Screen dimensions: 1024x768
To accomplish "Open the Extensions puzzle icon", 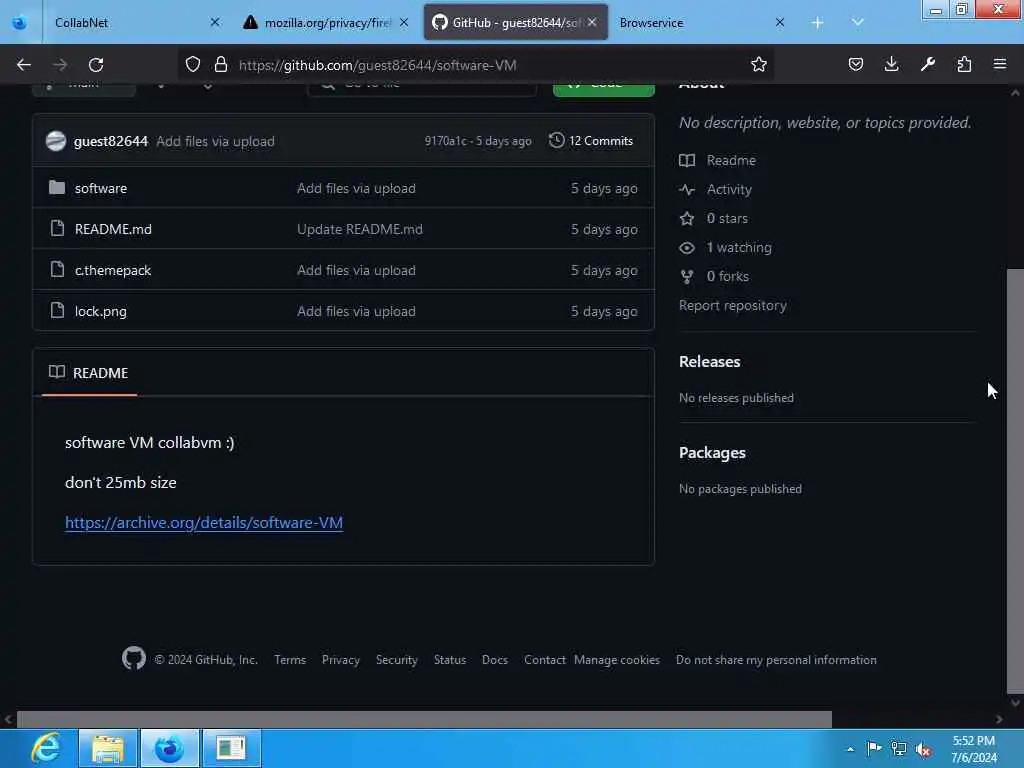I will point(964,64).
